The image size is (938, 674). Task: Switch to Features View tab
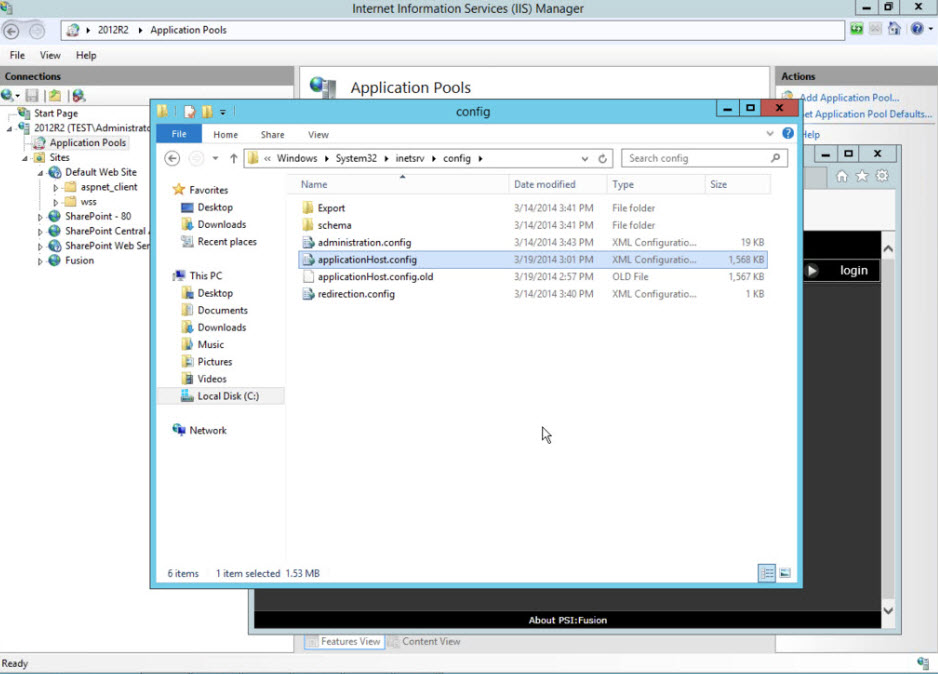tap(344, 642)
